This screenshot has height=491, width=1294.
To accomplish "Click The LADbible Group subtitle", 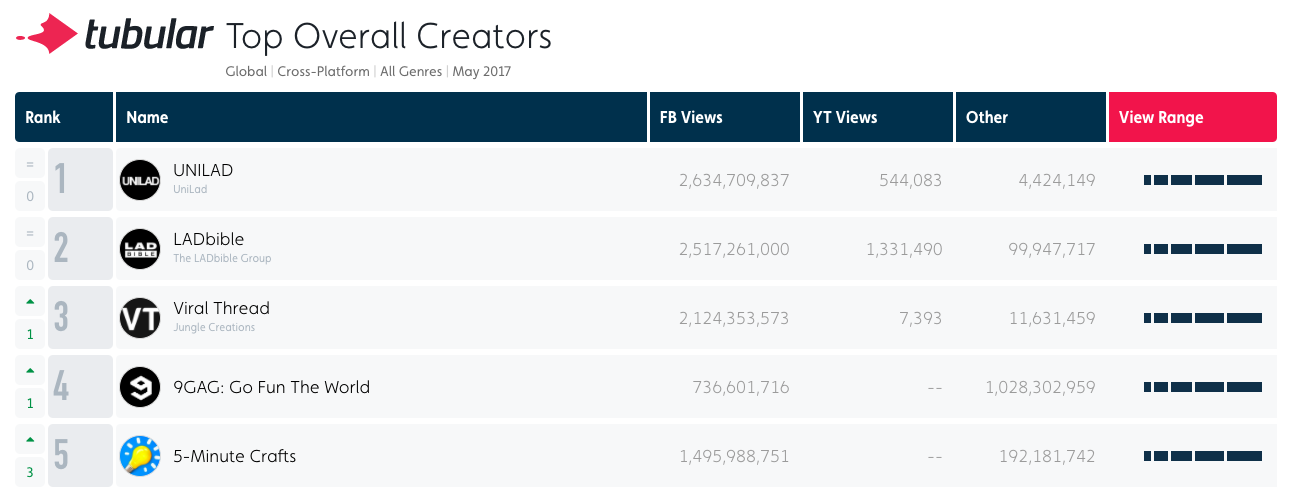I will [x=222, y=258].
